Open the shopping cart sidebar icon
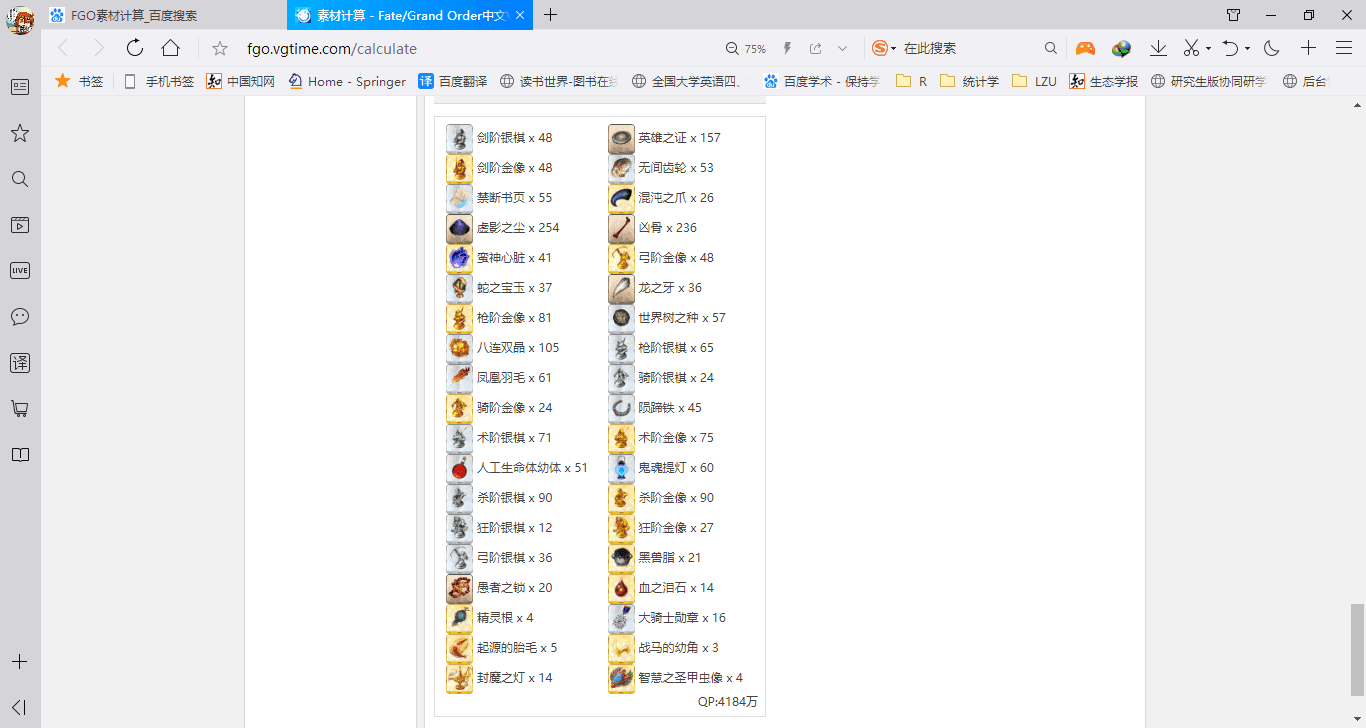Image resolution: width=1366 pixels, height=728 pixels. tap(20, 409)
